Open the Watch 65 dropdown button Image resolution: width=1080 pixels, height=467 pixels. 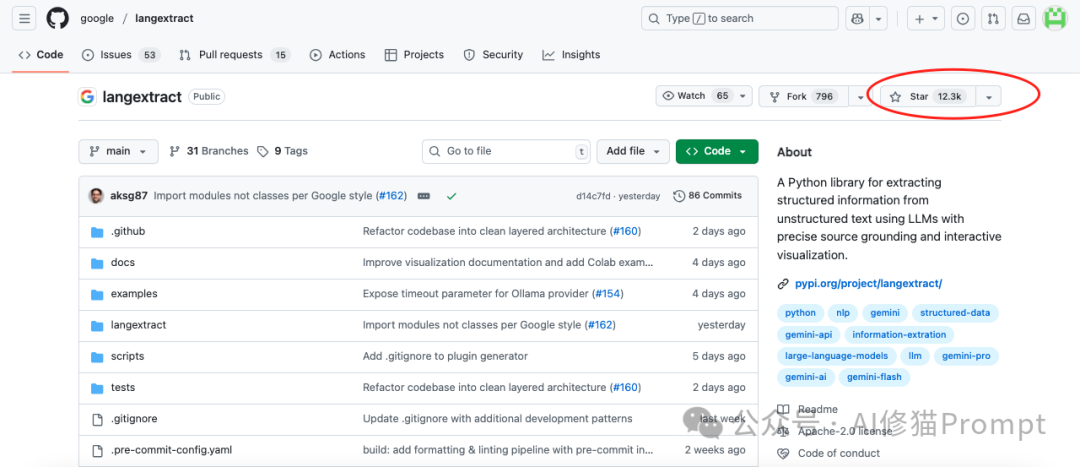[703, 96]
